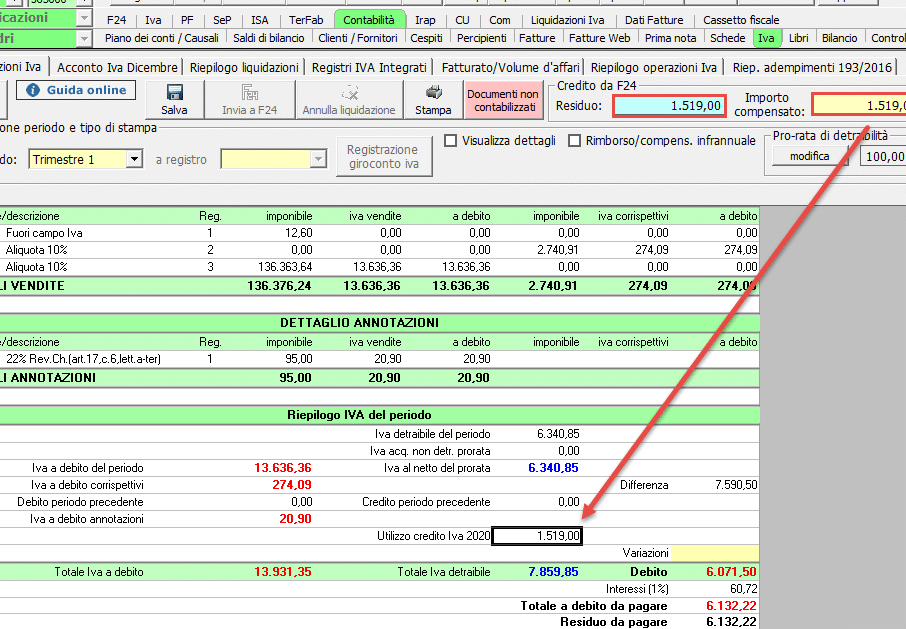This screenshot has width=906, height=629.
Task: Open the Trimestre 1 period dropdown
Action: (134, 159)
